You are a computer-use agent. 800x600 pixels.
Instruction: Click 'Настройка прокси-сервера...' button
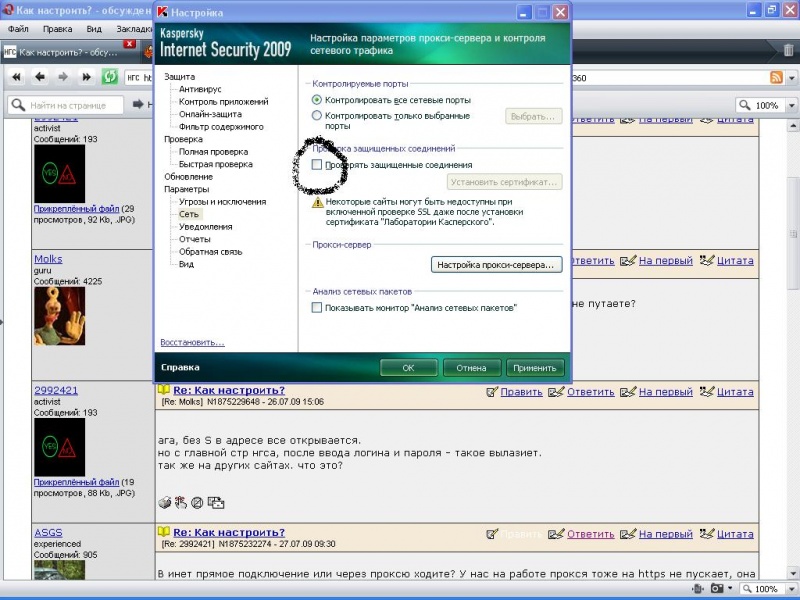[497, 265]
